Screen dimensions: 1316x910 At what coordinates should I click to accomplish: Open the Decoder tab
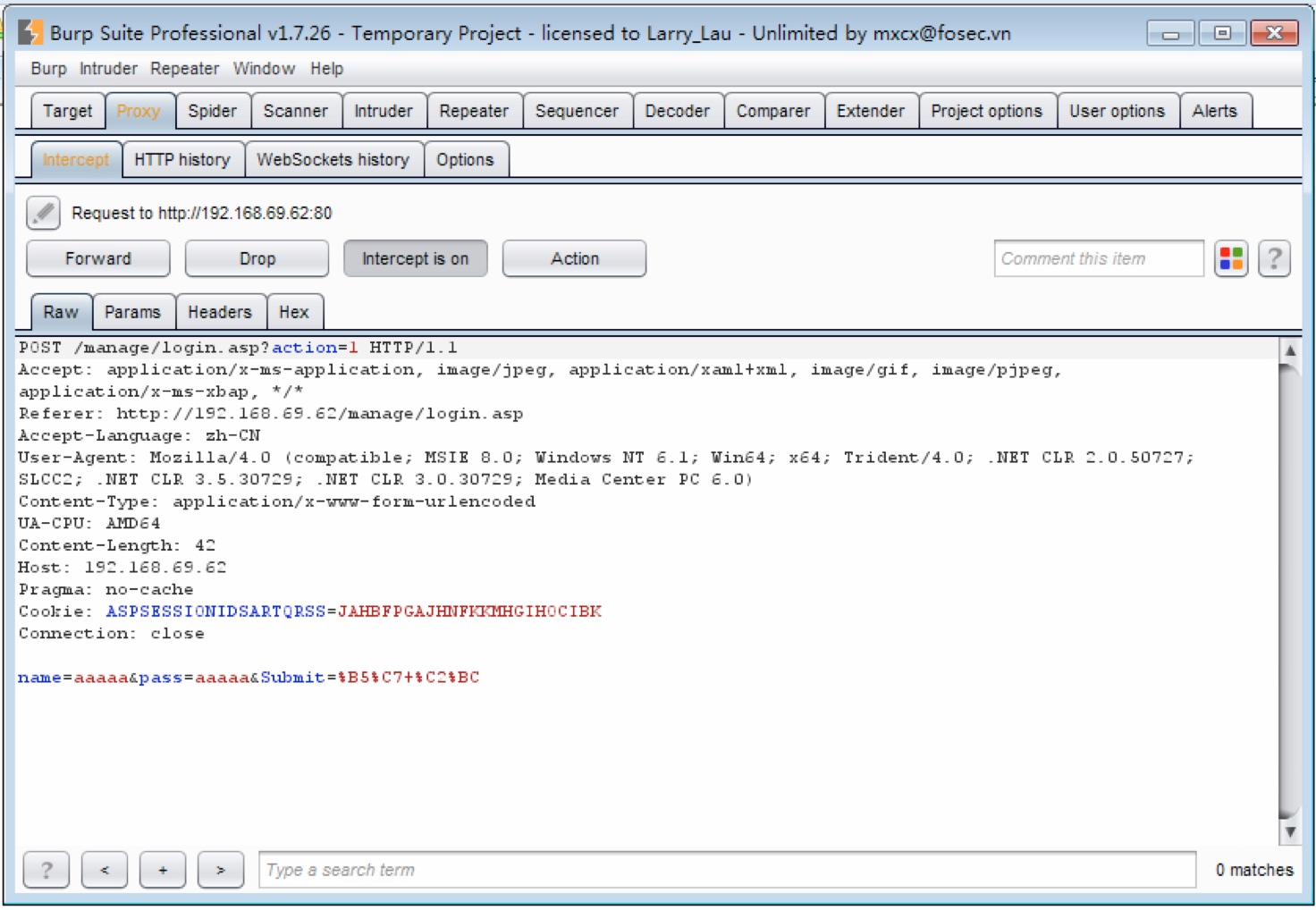pyautogui.click(x=677, y=111)
